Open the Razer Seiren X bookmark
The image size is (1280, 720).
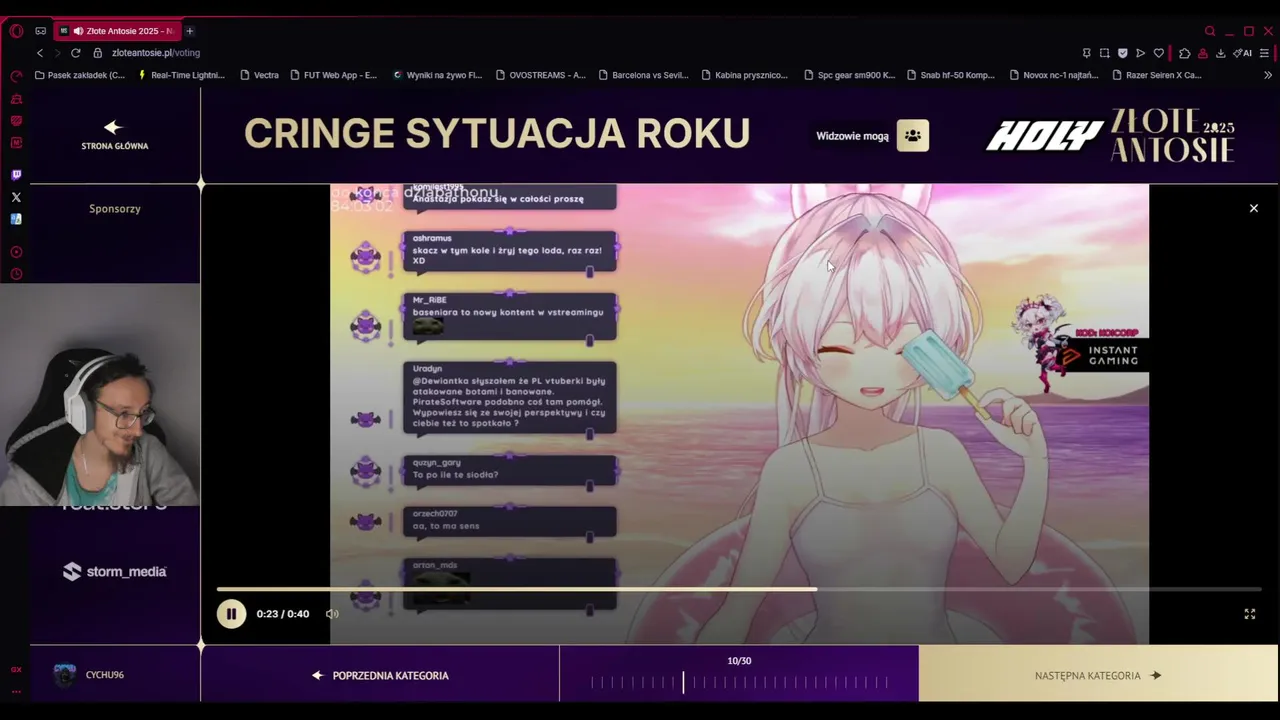point(1156,75)
